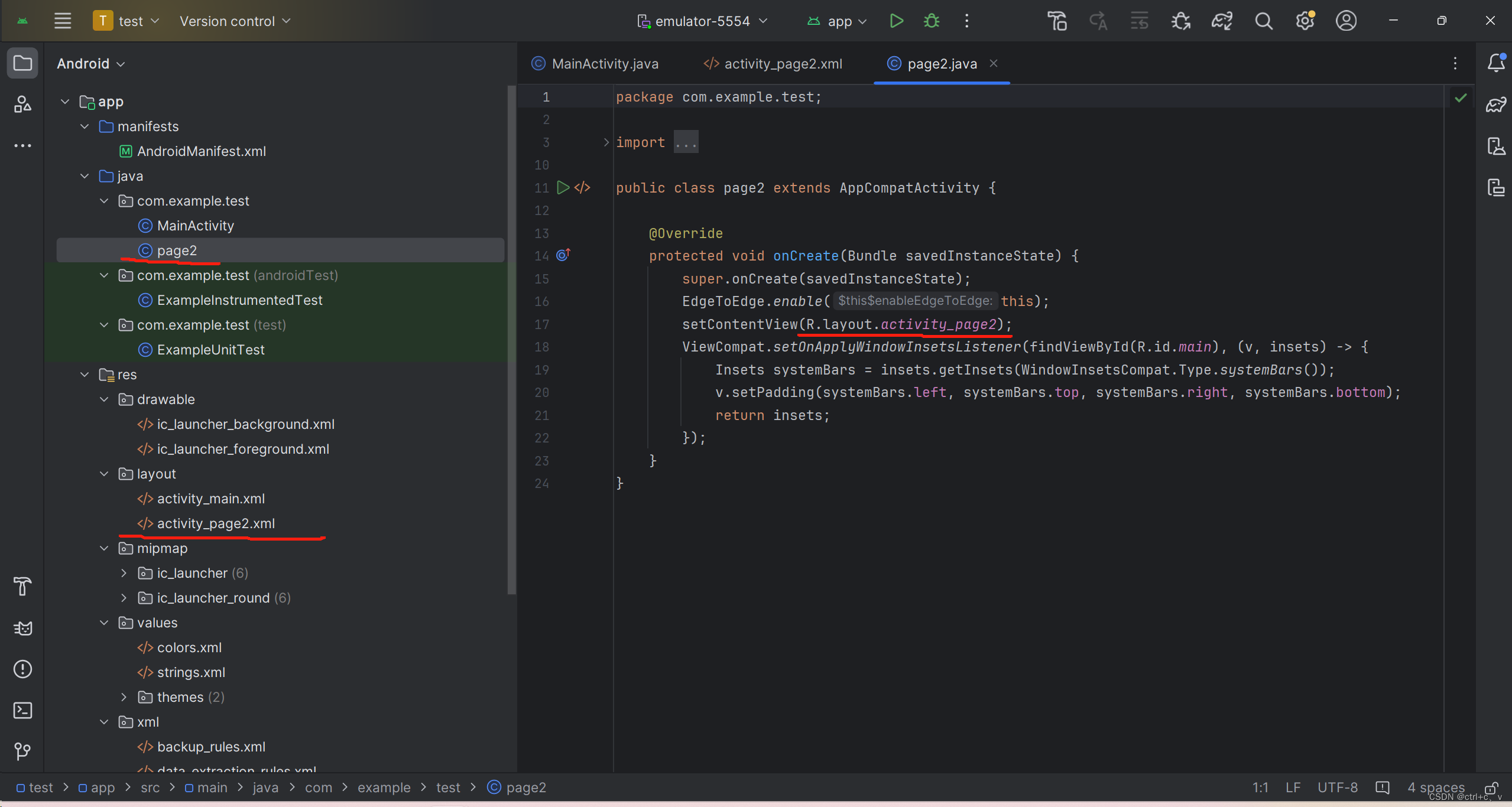Click the 'example' breadcrumb

tap(384, 788)
